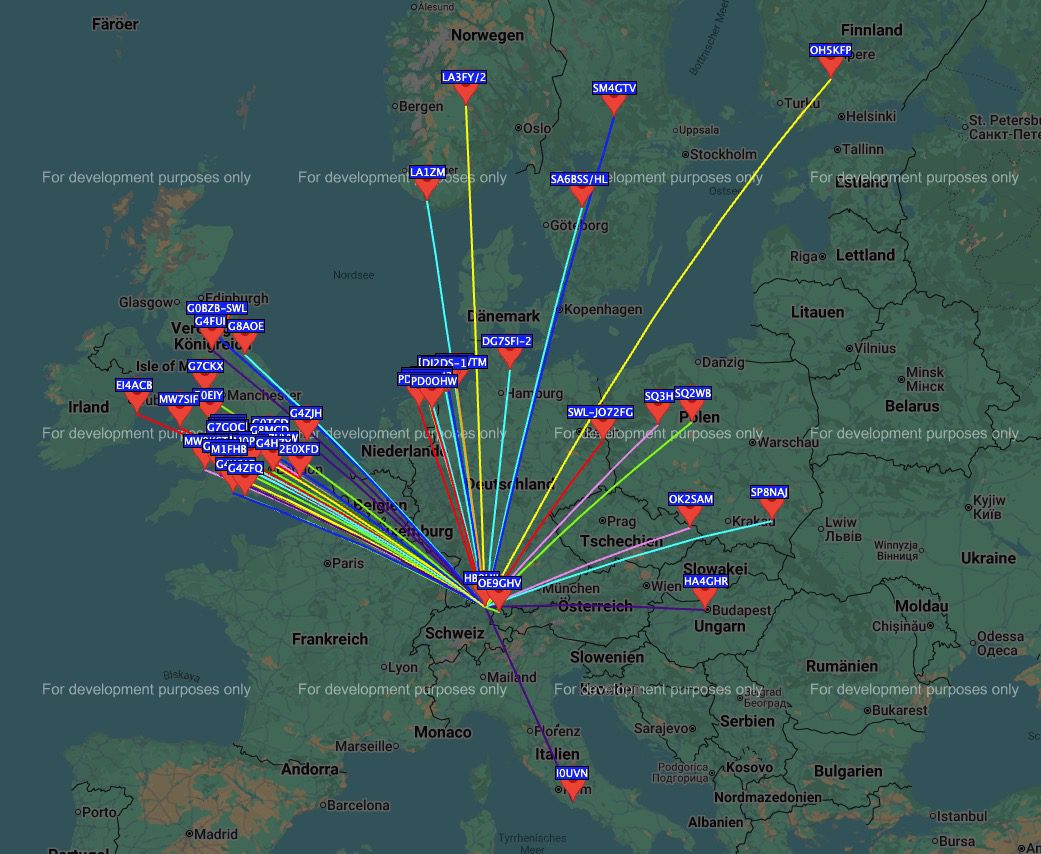Select the G7GOC callsign label
1041x854 pixels.
pos(226,427)
